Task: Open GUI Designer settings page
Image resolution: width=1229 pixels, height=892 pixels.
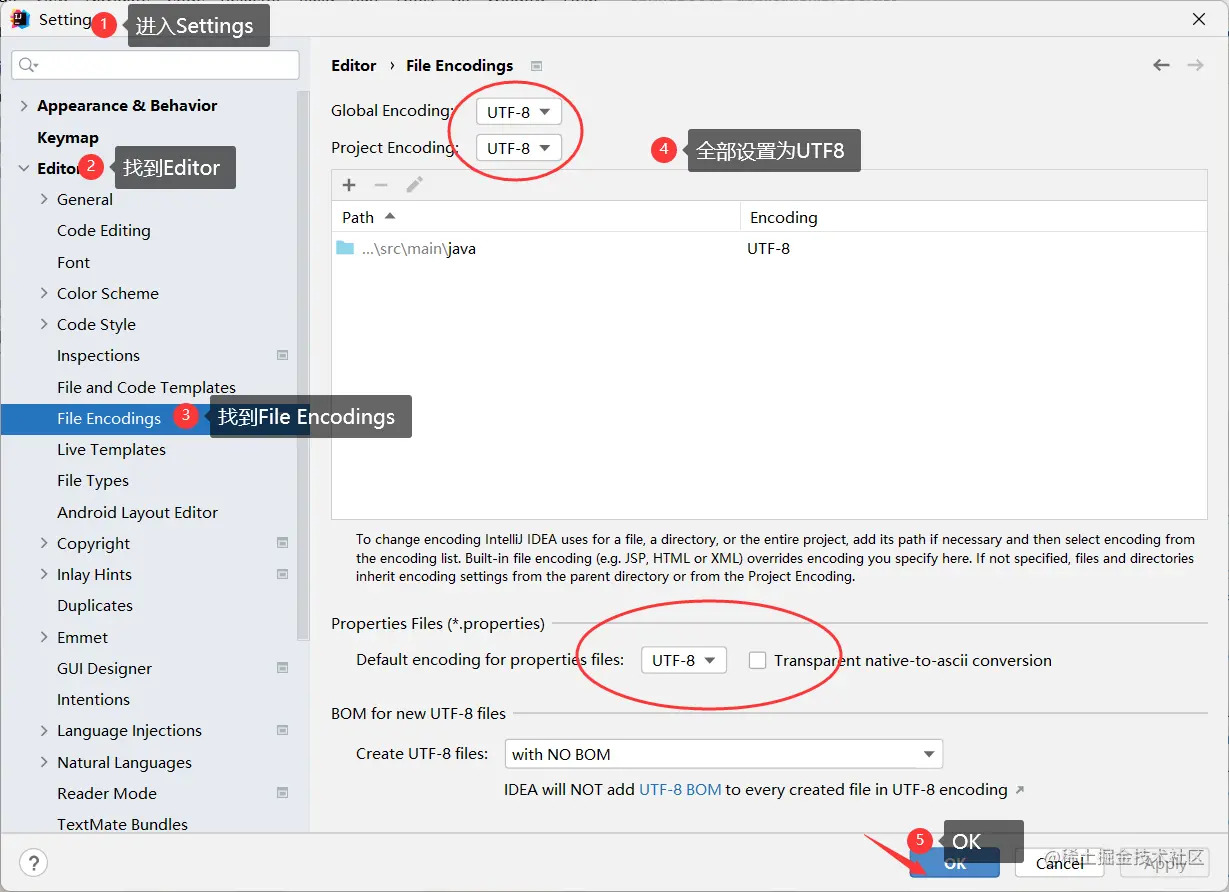Action: 105,668
